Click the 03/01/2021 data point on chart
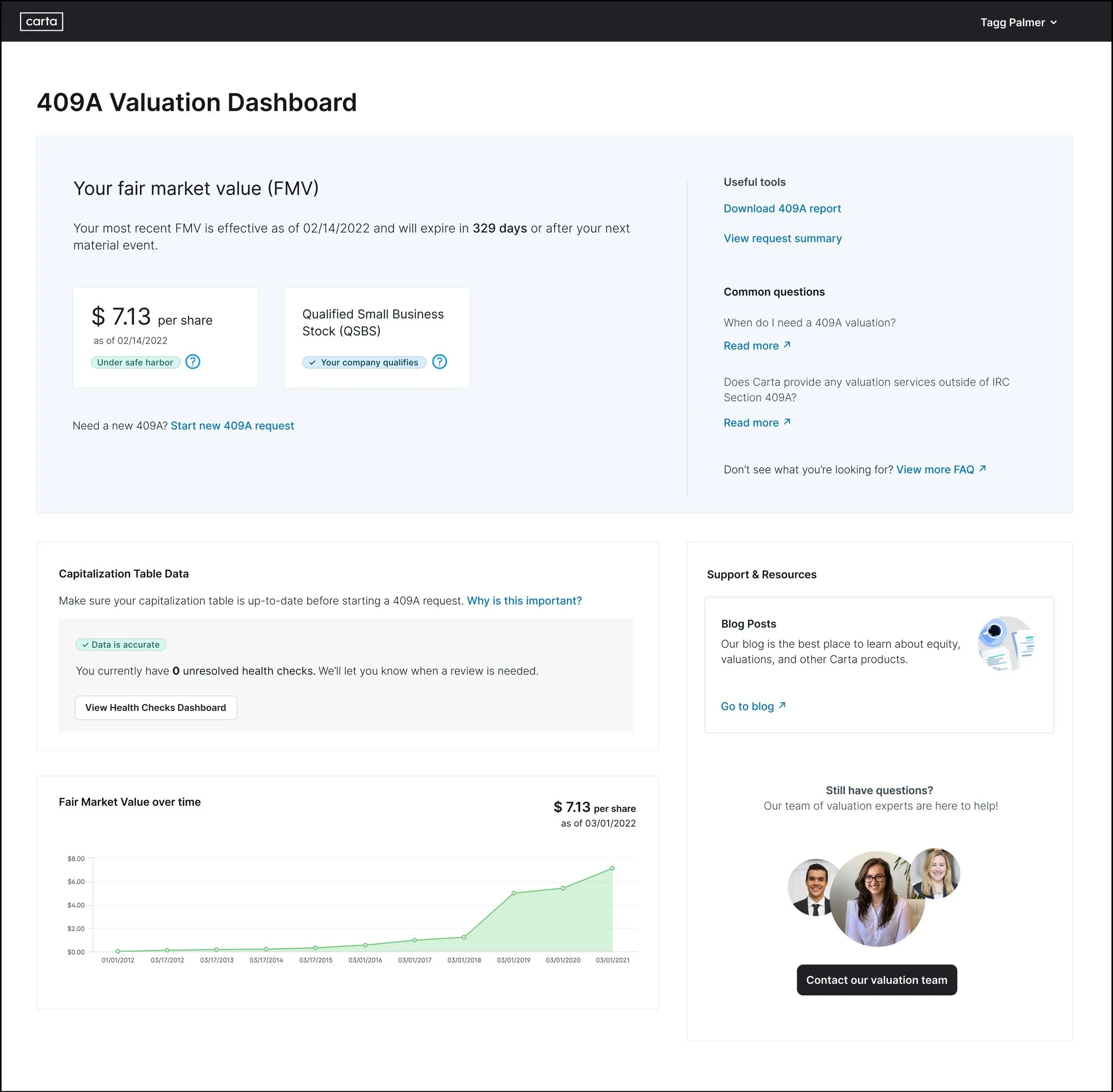The image size is (1113, 1092). click(x=612, y=868)
